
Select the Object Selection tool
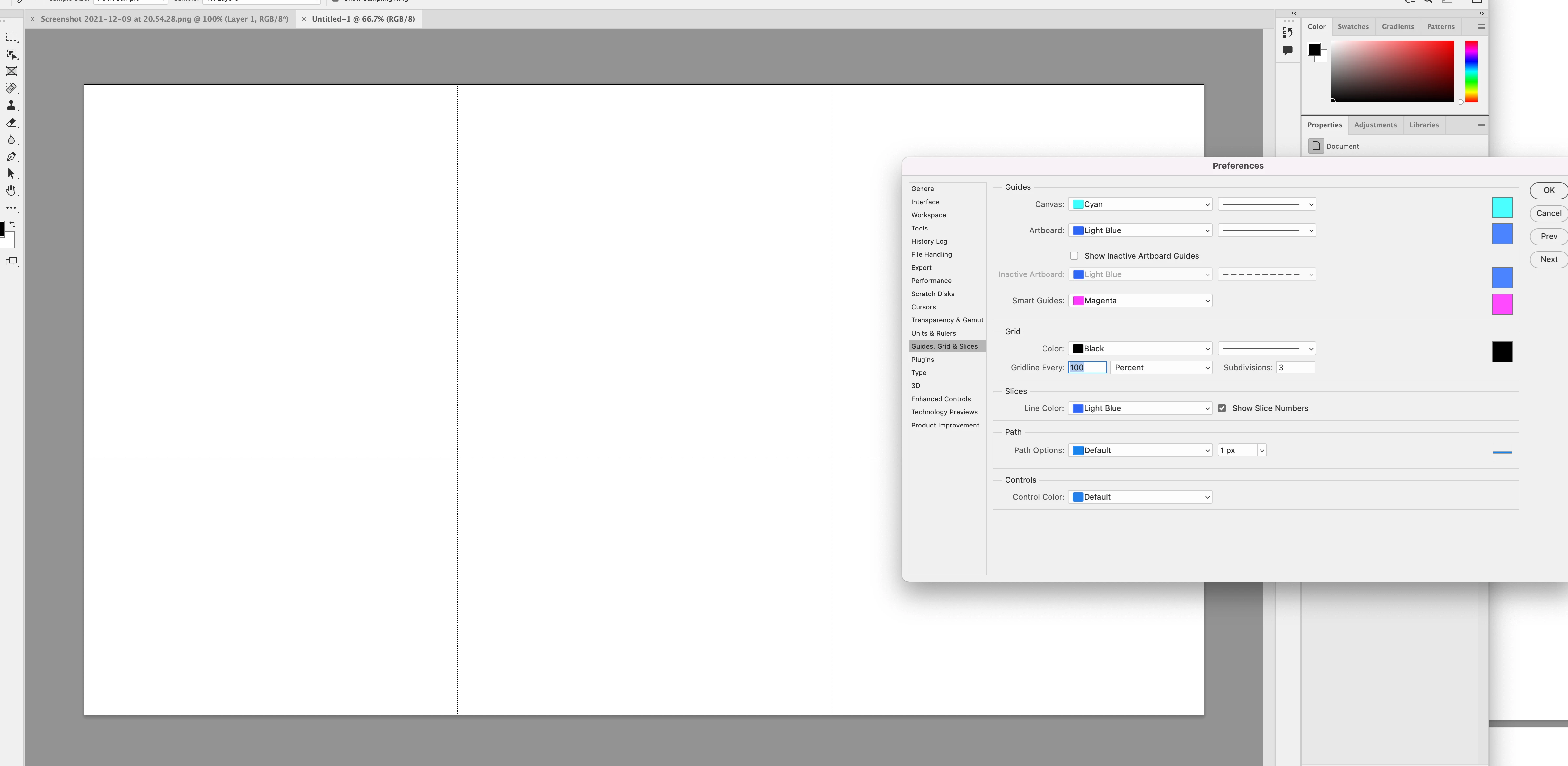tap(11, 54)
